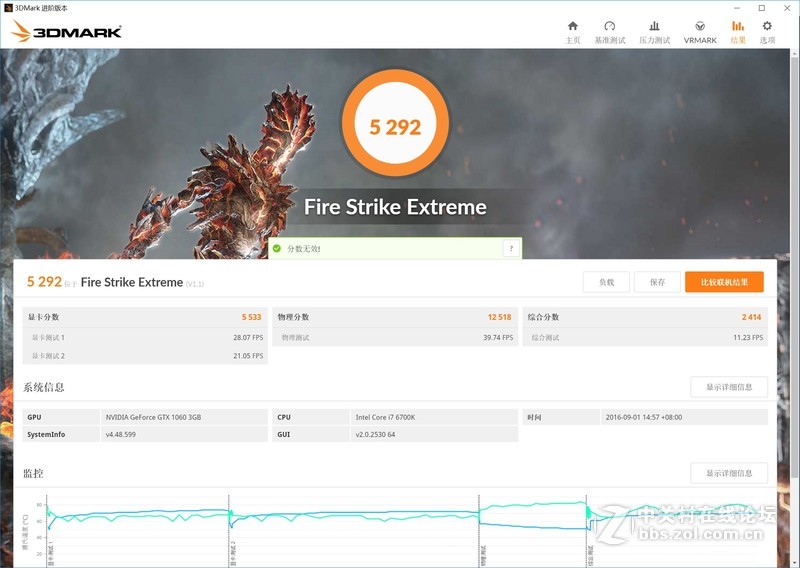Click the question mark help button

[x=511, y=248]
